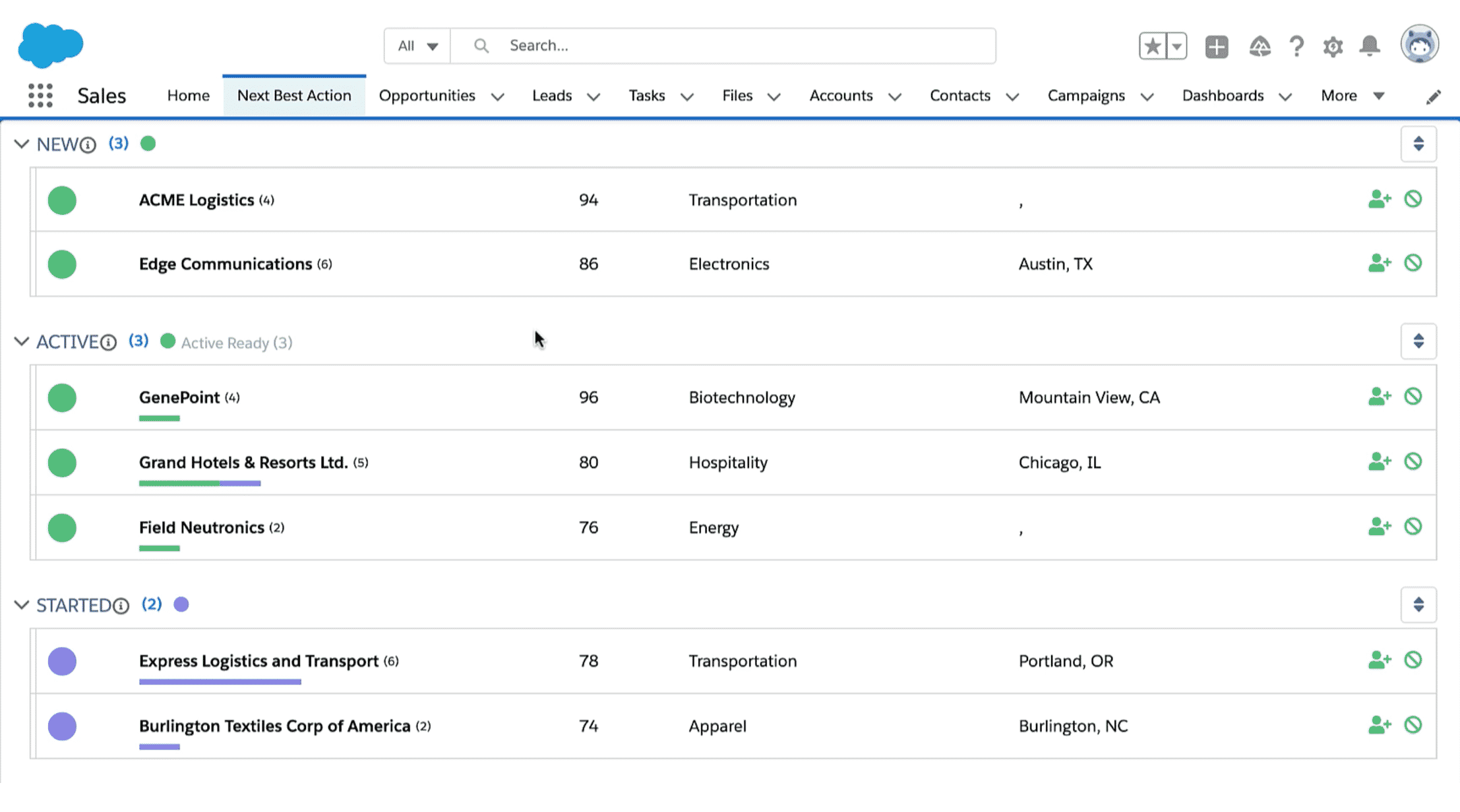Open the Leads tab dropdown chevron
The width and height of the screenshot is (1460, 812).
593,97
